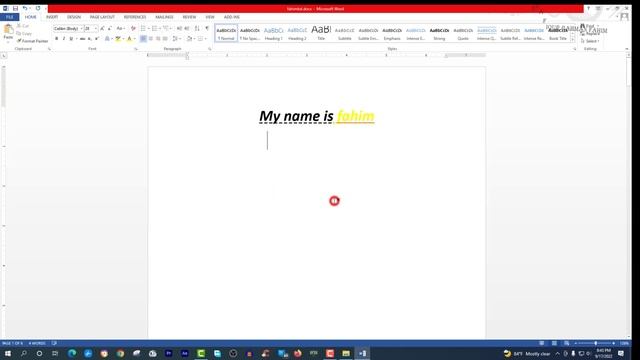
Task: Click Replace in Editing group
Action: pos(591,34)
